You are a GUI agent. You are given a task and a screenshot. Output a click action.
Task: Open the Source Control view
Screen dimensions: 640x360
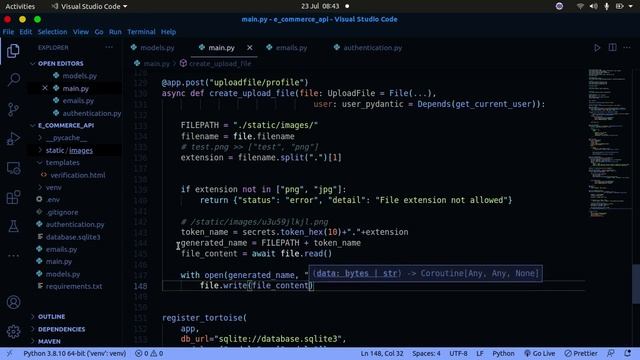tap(13, 109)
